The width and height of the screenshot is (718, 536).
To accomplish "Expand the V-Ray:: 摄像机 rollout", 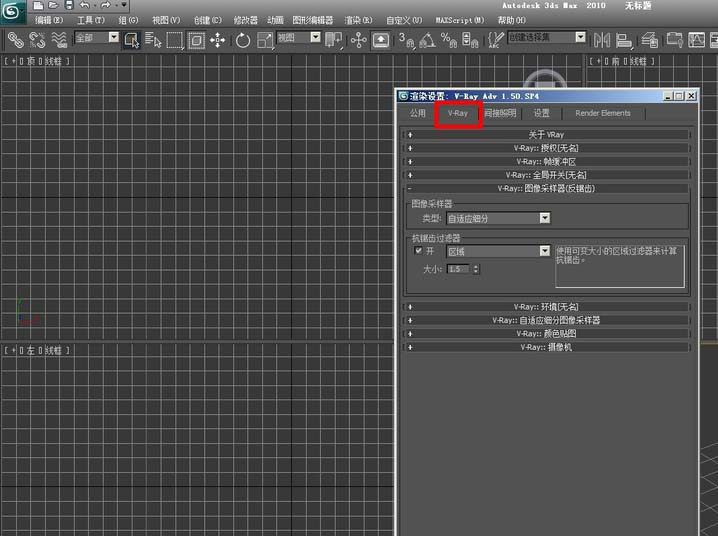I will (546, 347).
